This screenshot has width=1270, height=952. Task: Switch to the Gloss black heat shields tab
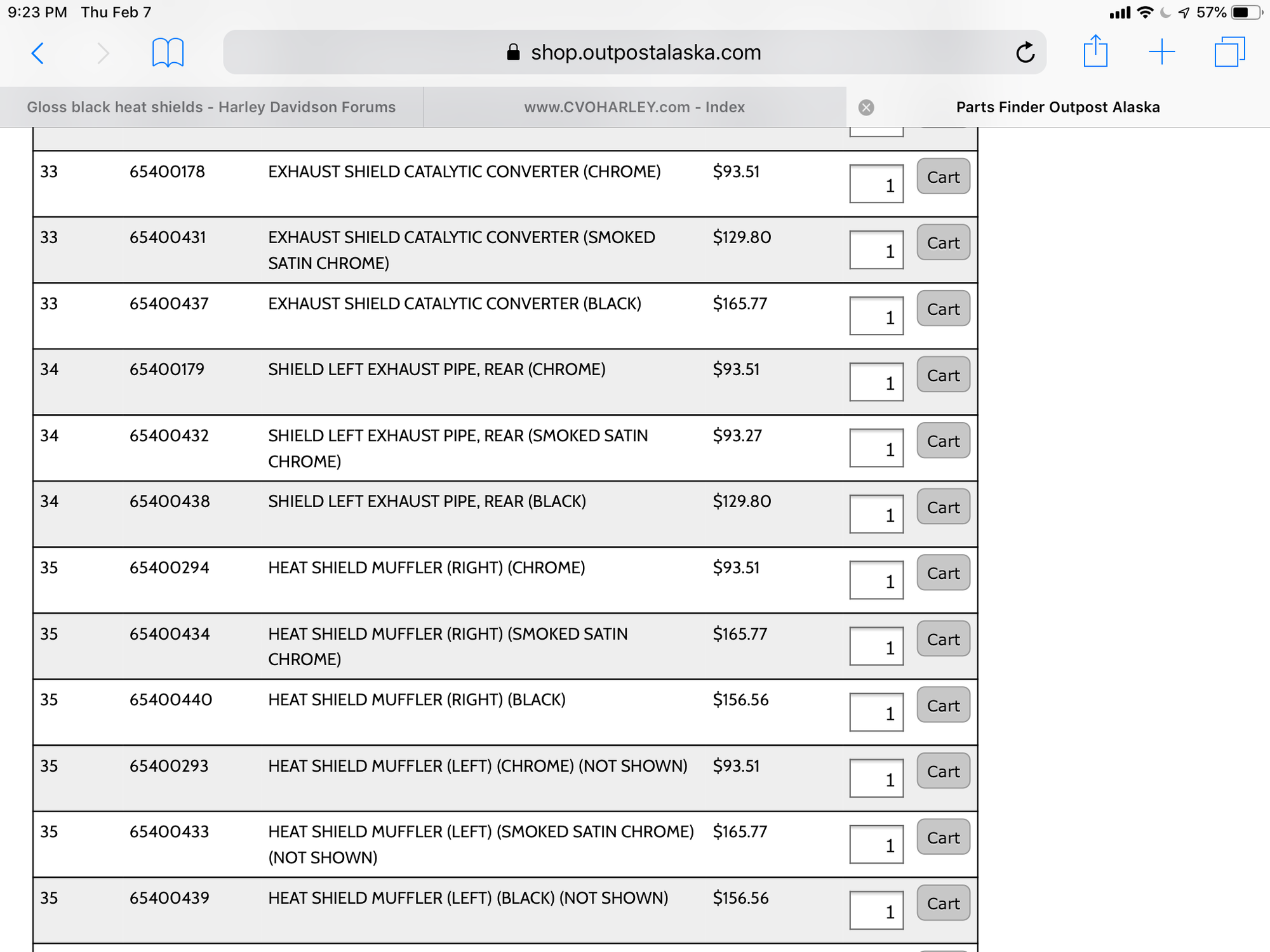click(211, 107)
